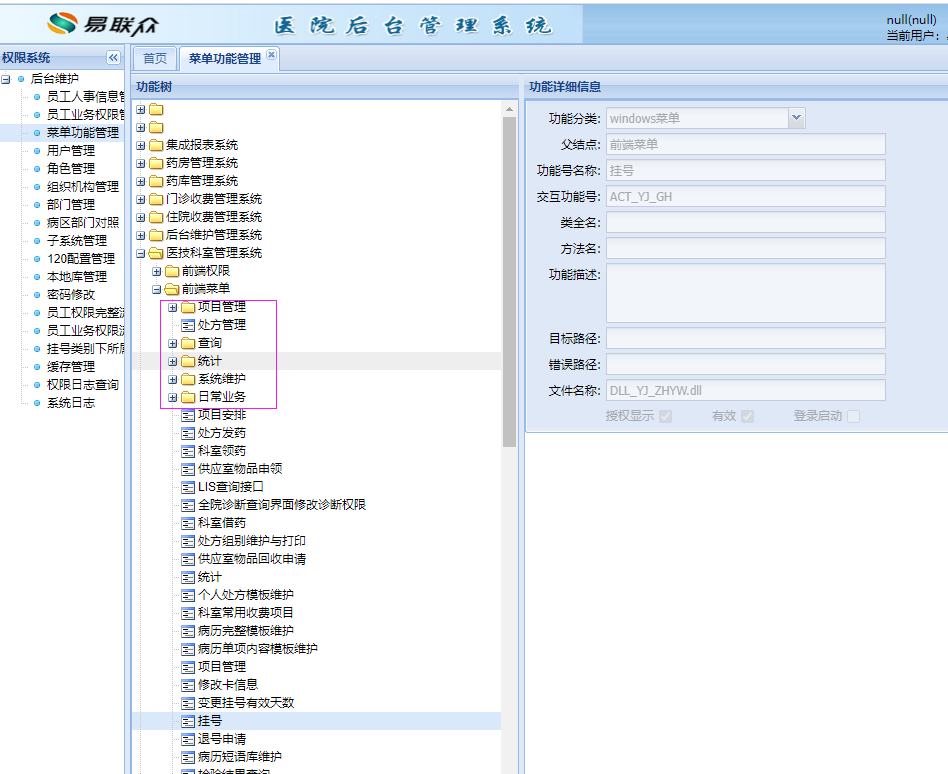Click the 药房管理系统 folder icon

coord(156,163)
